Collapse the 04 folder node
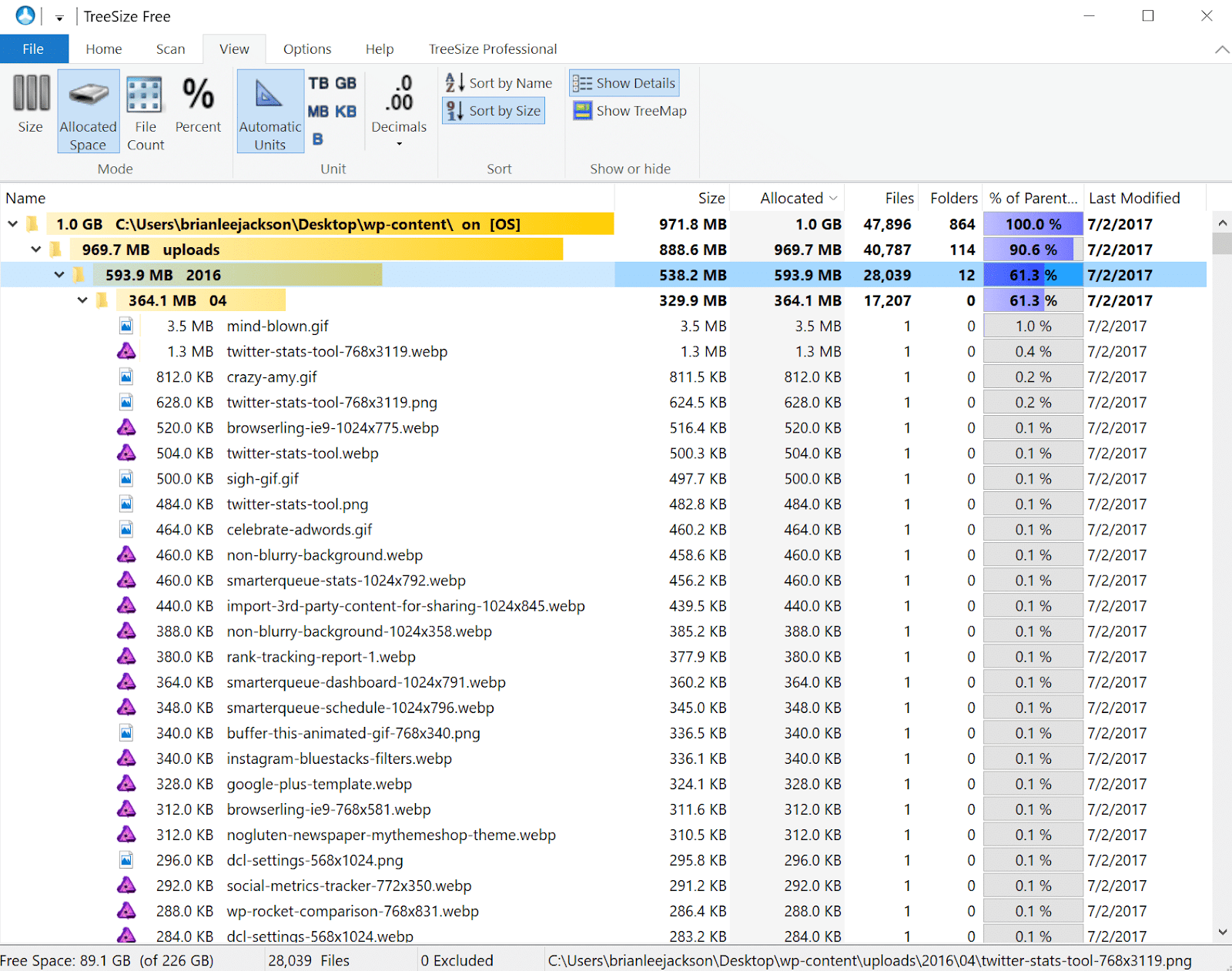The width and height of the screenshot is (1232, 971). pos(82,300)
